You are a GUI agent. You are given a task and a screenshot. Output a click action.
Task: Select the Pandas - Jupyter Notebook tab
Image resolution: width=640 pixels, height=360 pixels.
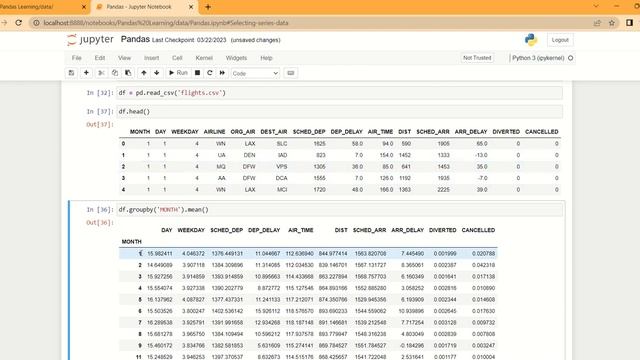(139, 7)
